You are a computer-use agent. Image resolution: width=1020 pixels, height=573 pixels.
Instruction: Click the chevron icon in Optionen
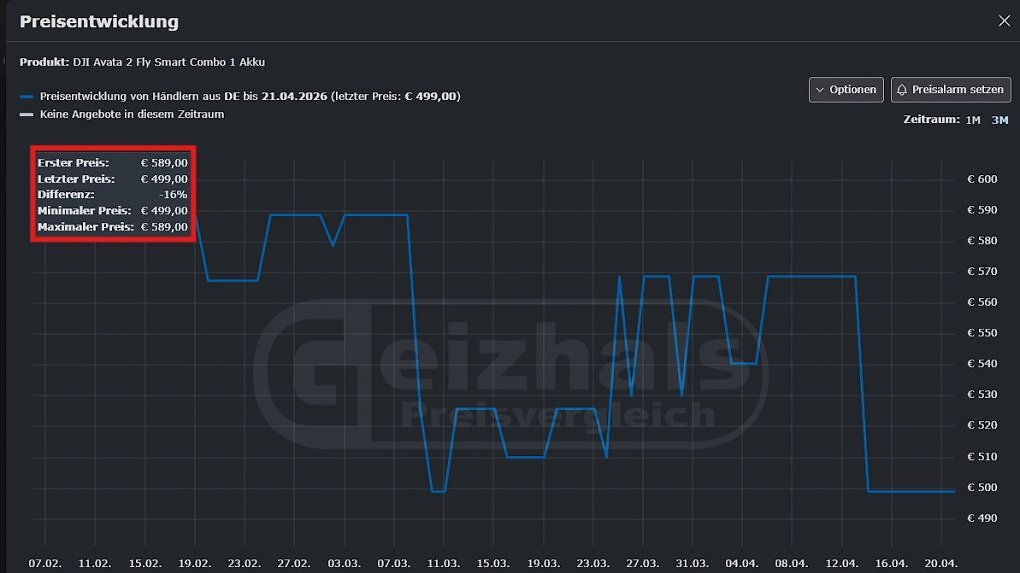tap(820, 90)
